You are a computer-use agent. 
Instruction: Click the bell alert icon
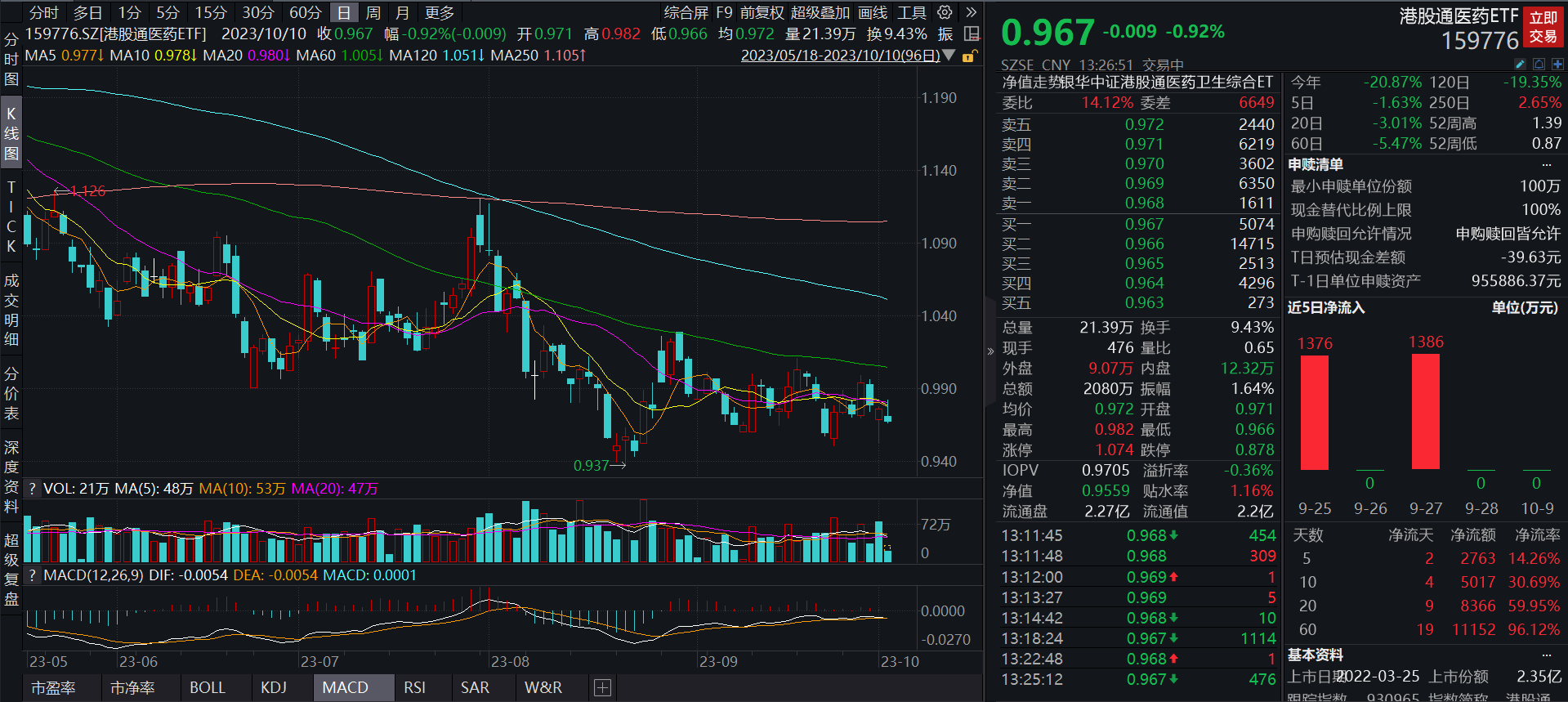(x=1539, y=64)
